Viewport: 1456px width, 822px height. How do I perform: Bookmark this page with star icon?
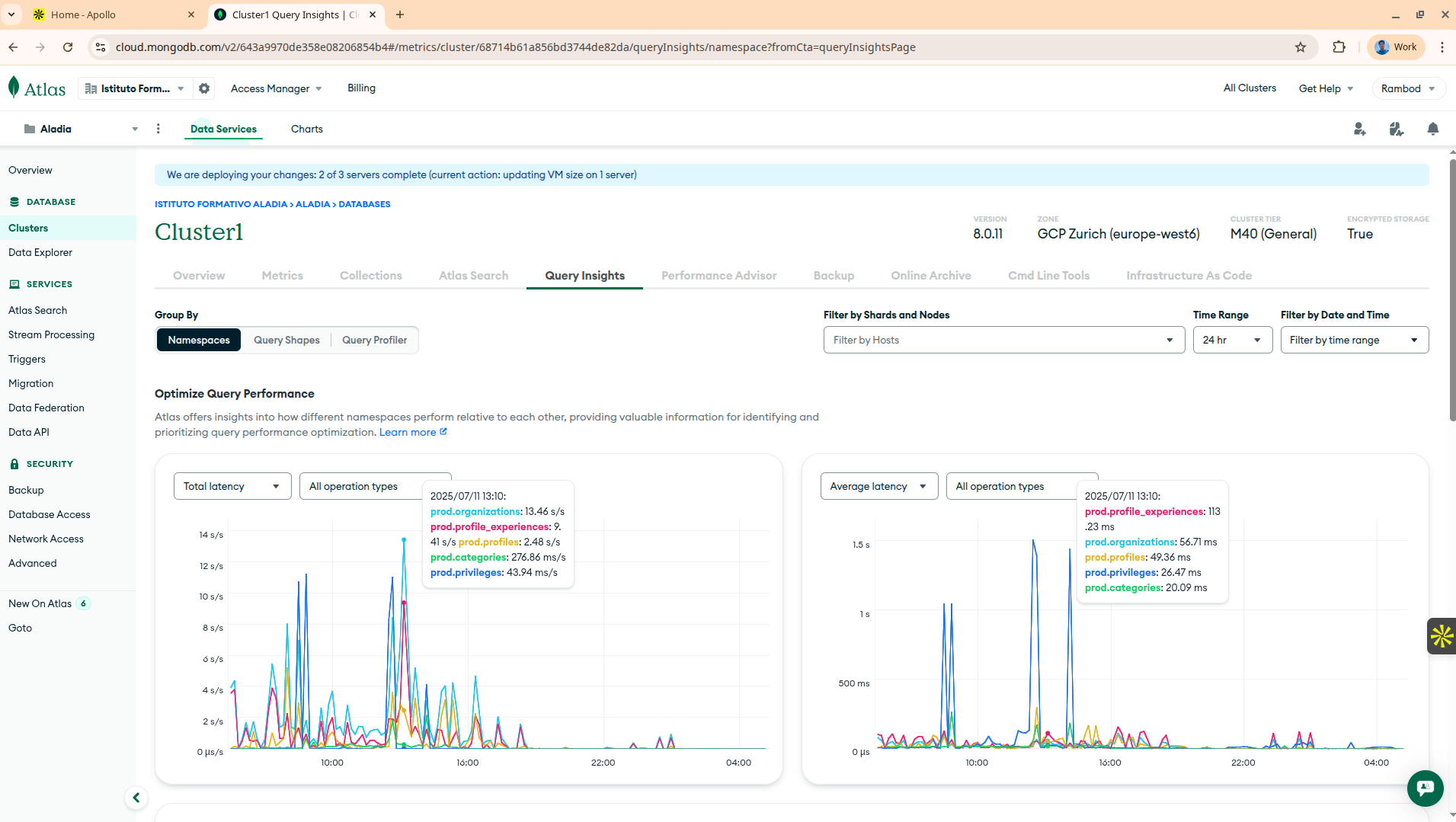click(x=1301, y=47)
